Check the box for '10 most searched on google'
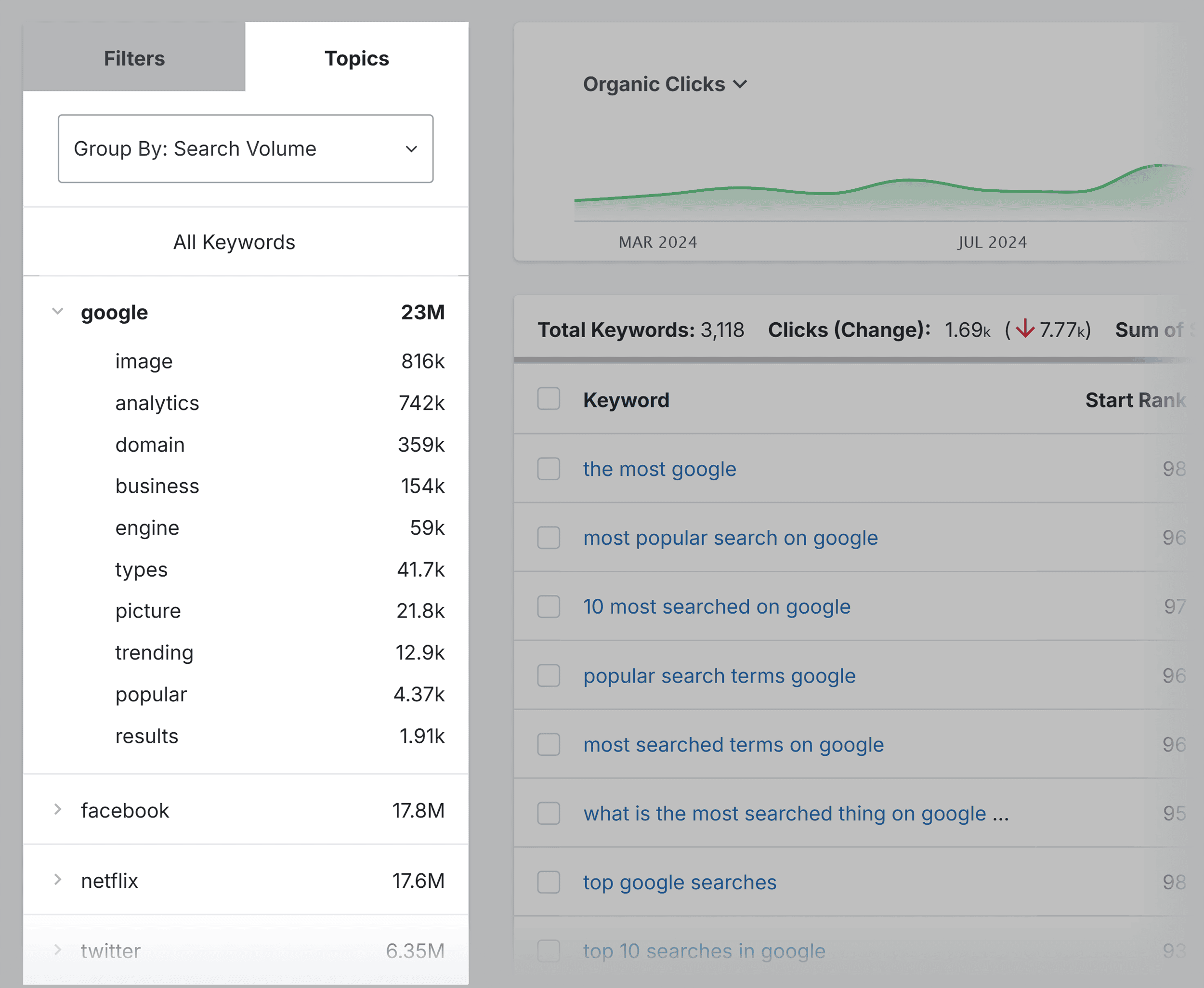 tap(549, 606)
